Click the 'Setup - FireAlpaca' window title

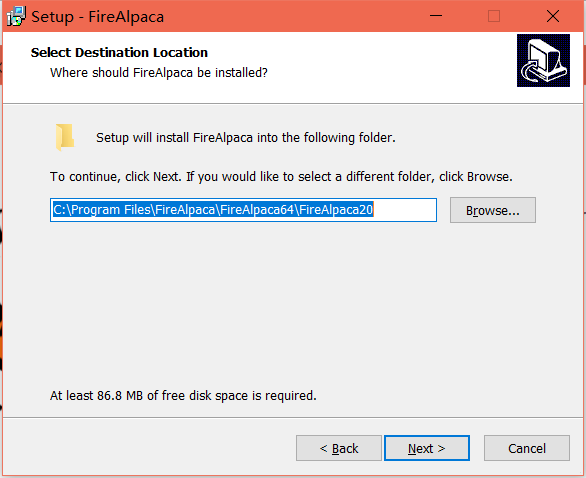[98, 17]
